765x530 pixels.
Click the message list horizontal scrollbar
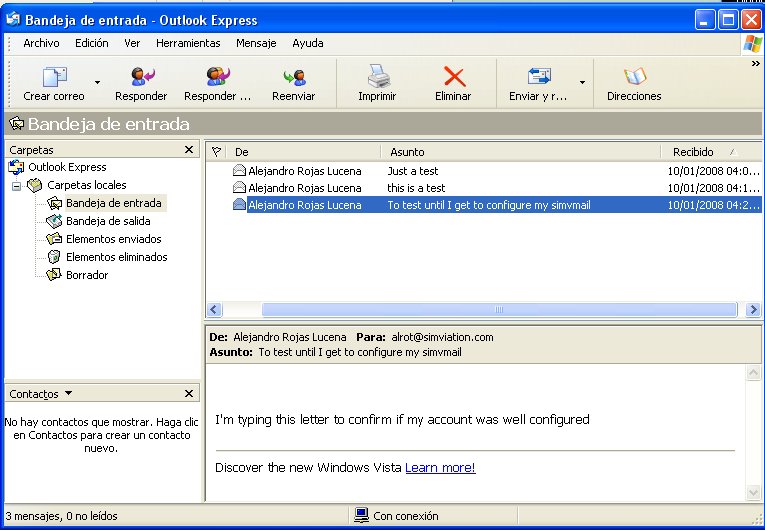pyautogui.click(x=480, y=310)
